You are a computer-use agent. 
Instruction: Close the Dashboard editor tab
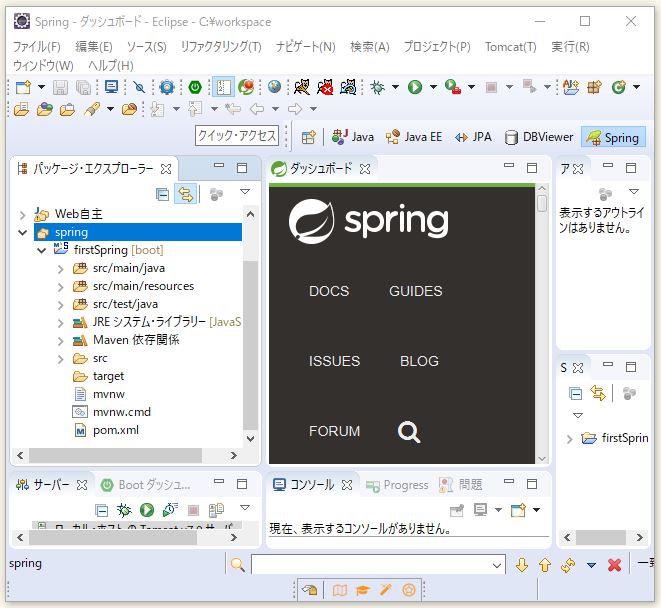coord(365,169)
